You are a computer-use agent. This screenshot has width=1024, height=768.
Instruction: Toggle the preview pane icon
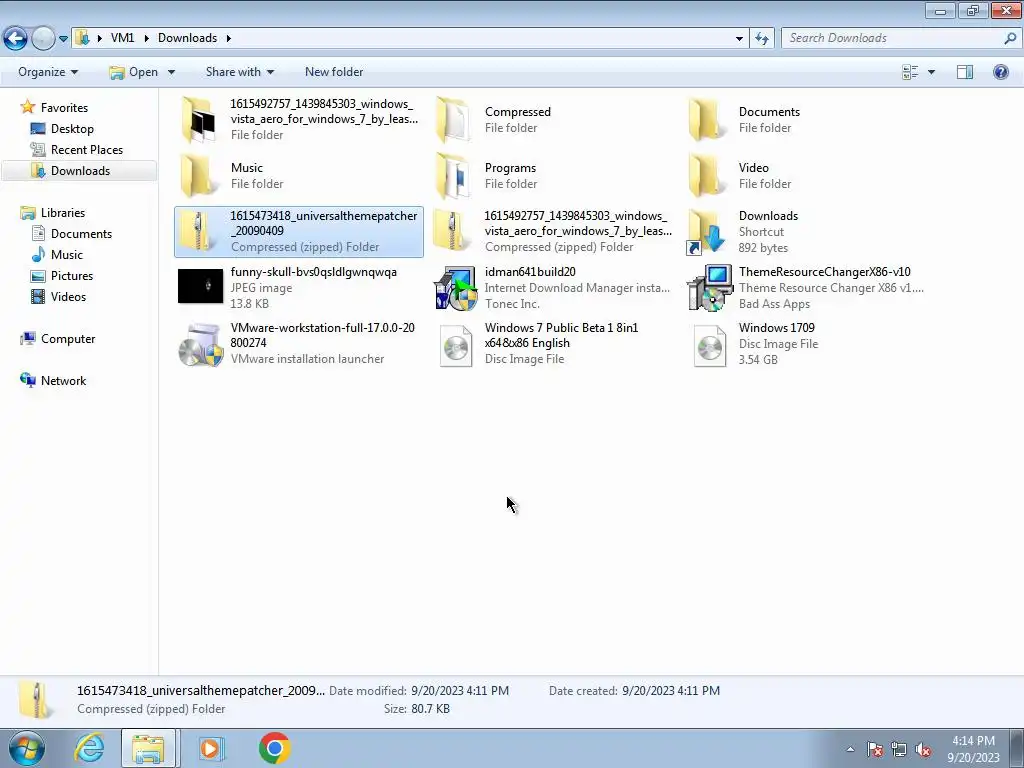[x=965, y=72]
